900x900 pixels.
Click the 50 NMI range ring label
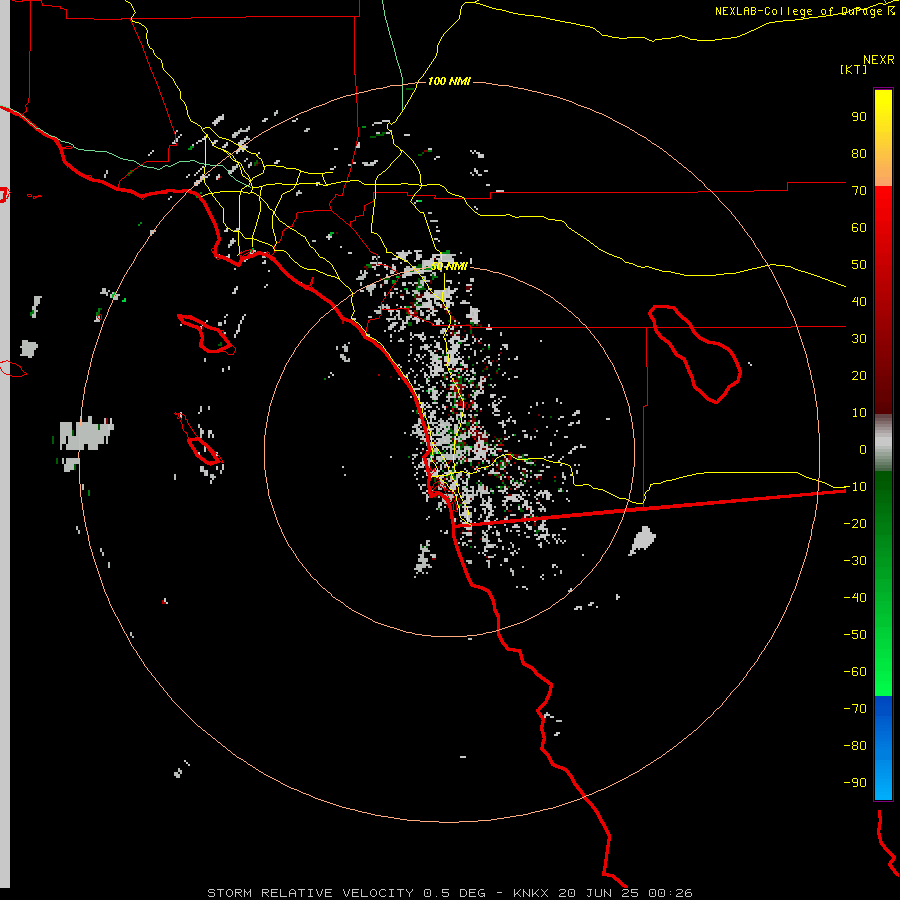click(449, 266)
